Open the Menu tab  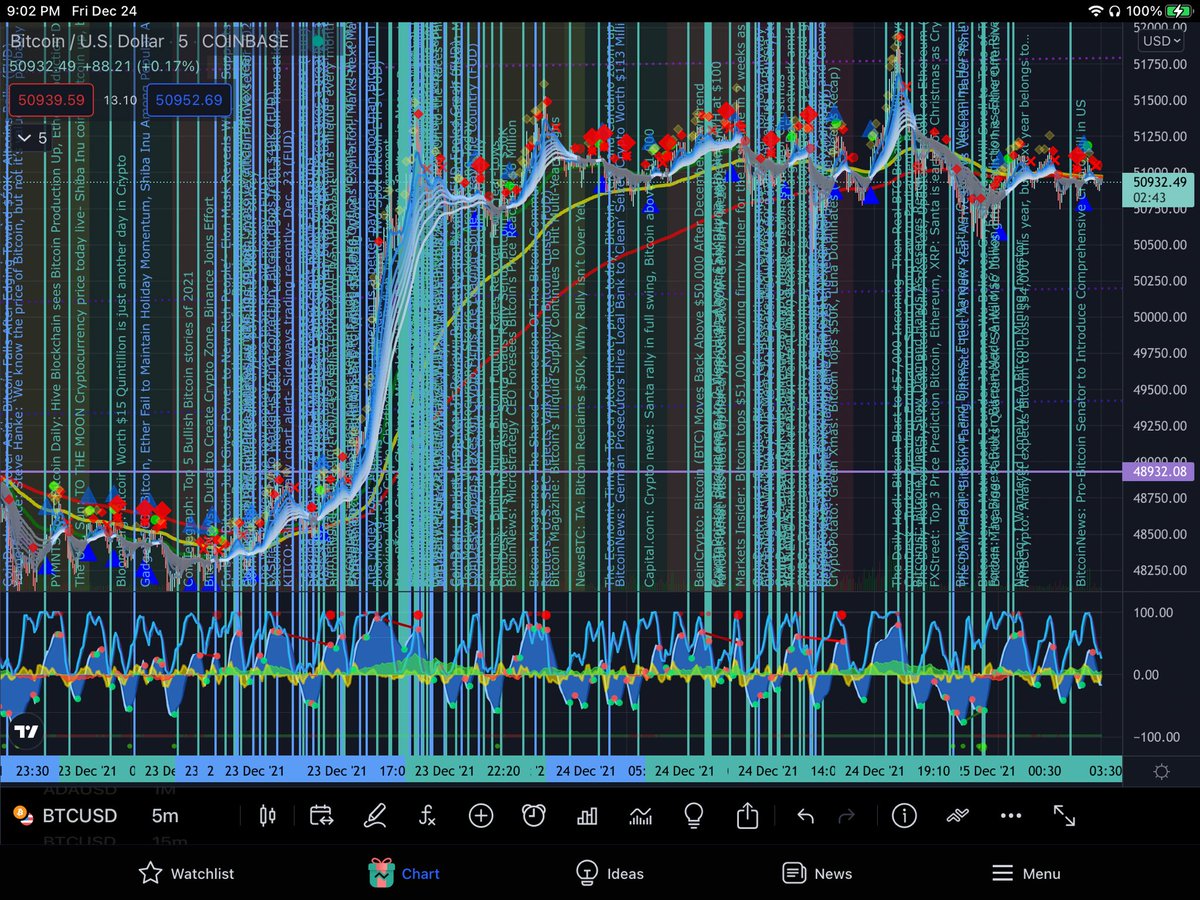click(1025, 873)
